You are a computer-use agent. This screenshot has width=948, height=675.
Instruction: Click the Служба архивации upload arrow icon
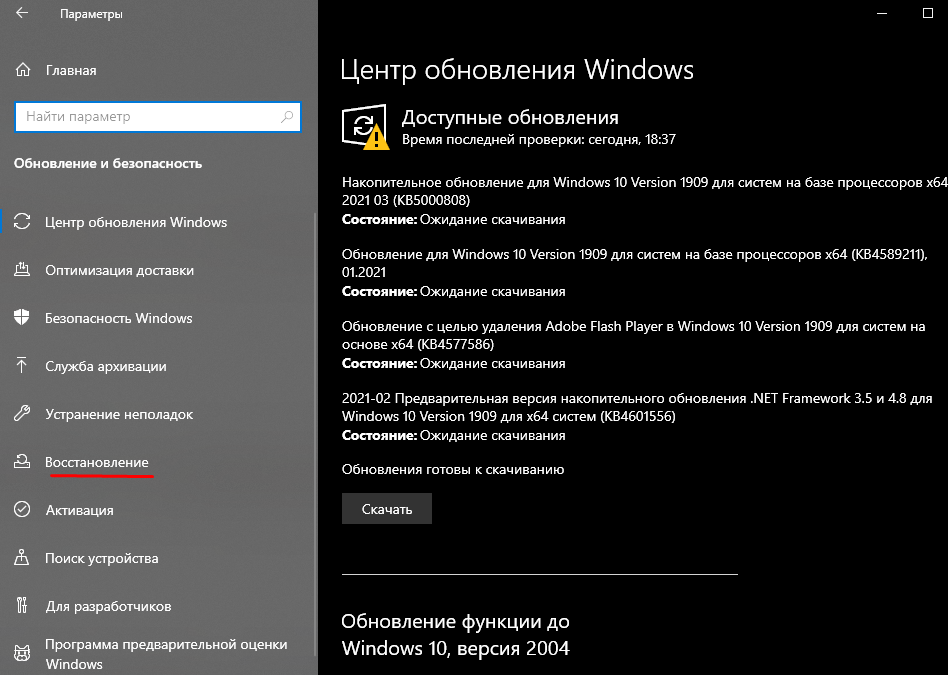23,366
